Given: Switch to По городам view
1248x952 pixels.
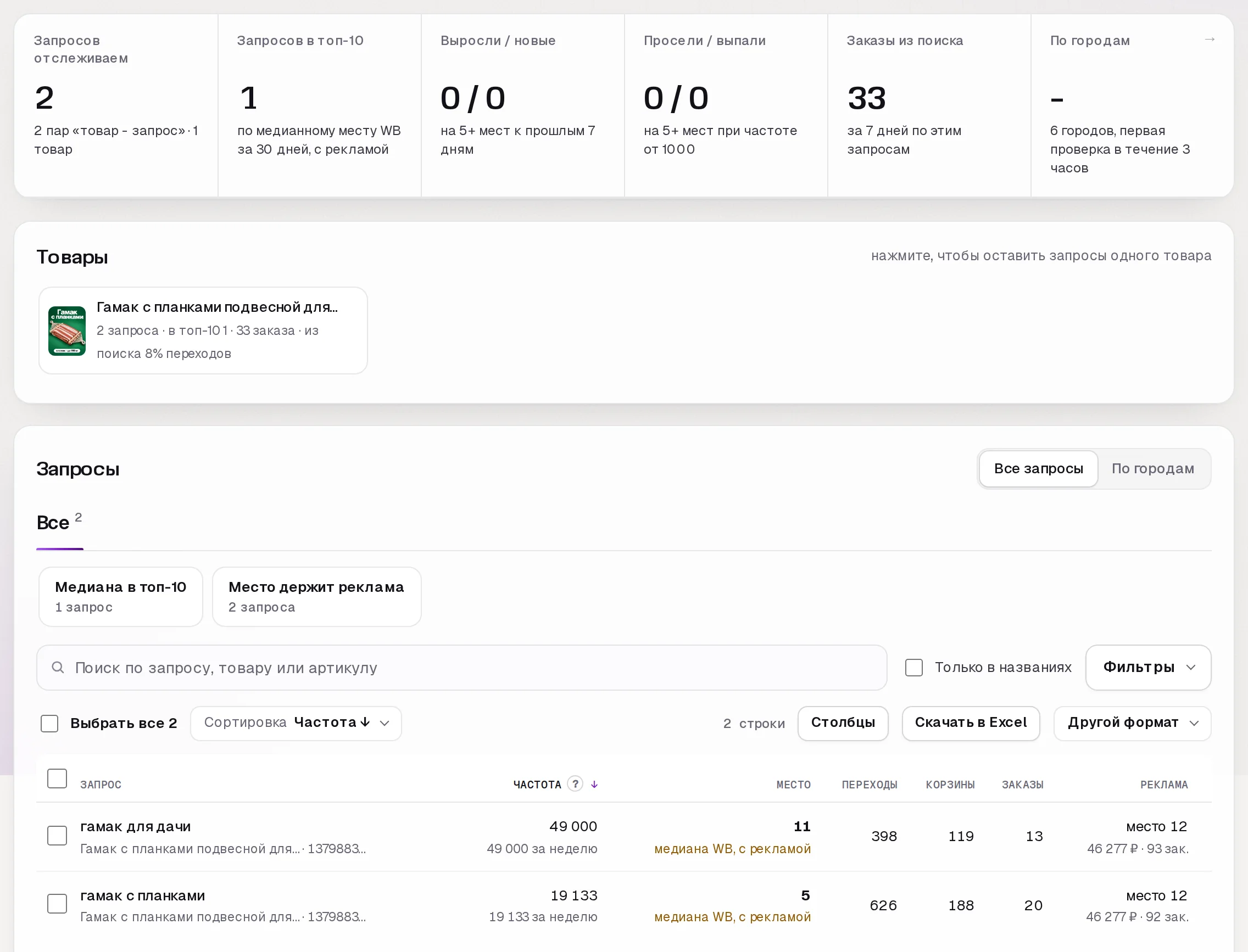Looking at the screenshot, I should point(1153,469).
